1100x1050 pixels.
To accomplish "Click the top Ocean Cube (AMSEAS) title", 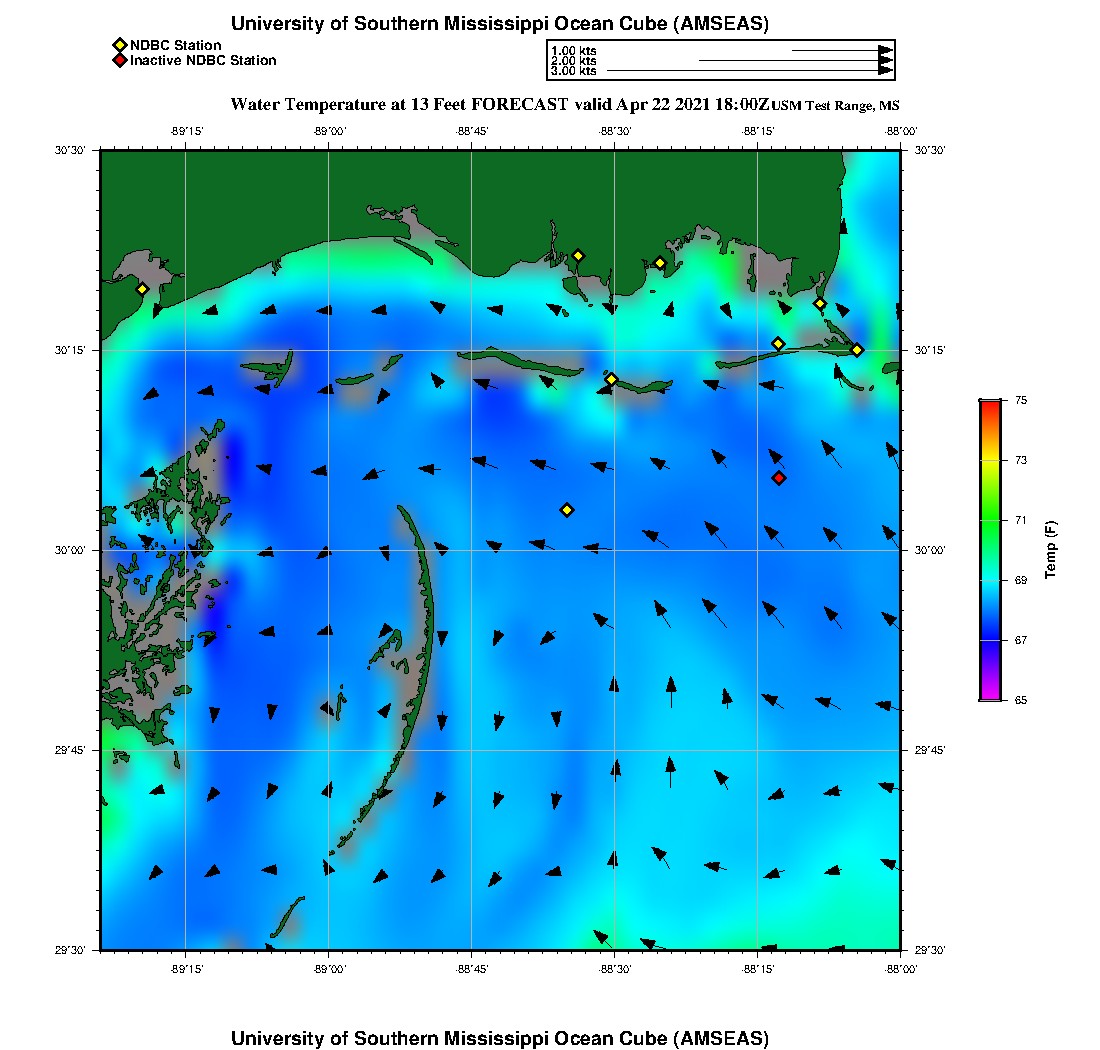I will (500, 24).
